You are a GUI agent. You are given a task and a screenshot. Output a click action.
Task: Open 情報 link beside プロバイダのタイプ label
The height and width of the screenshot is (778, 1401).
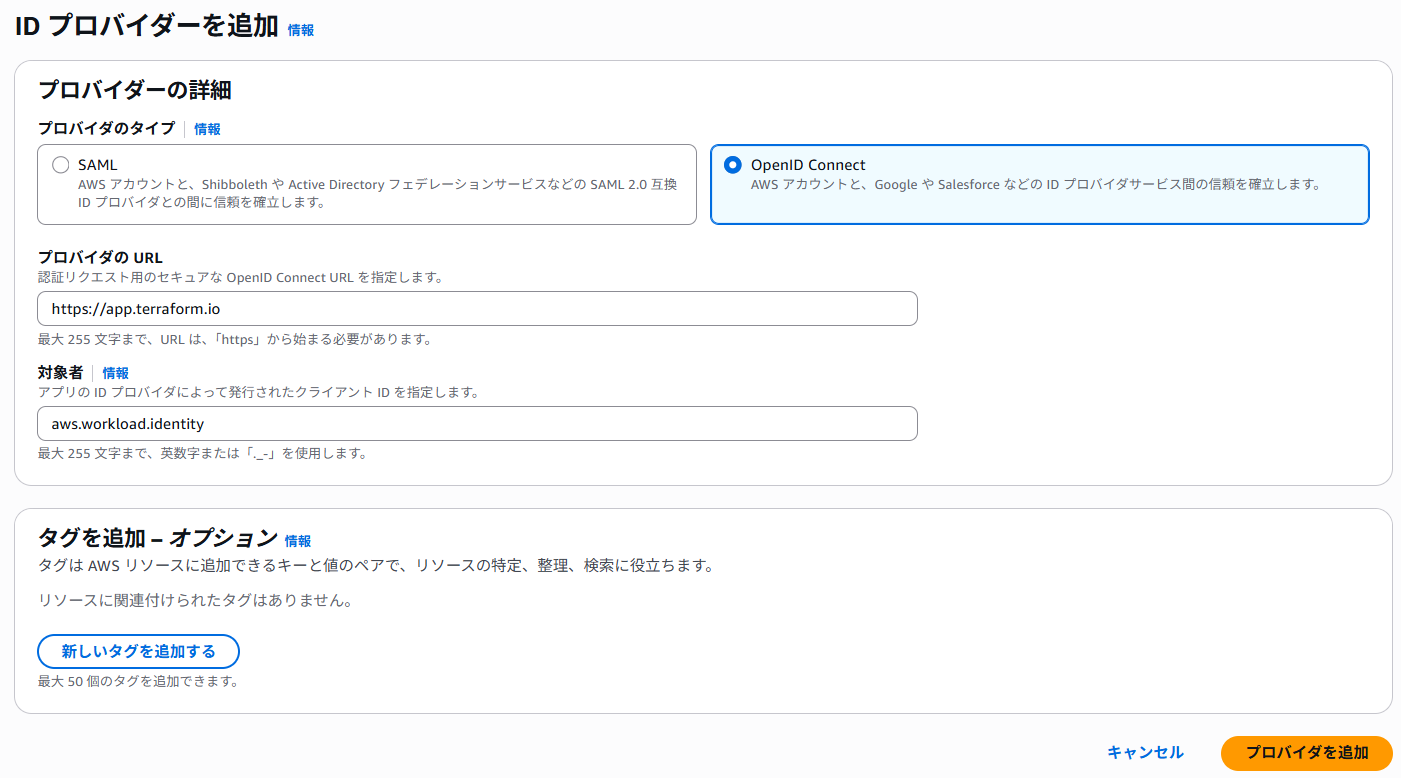pyautogui.click(x=208, y=129)
